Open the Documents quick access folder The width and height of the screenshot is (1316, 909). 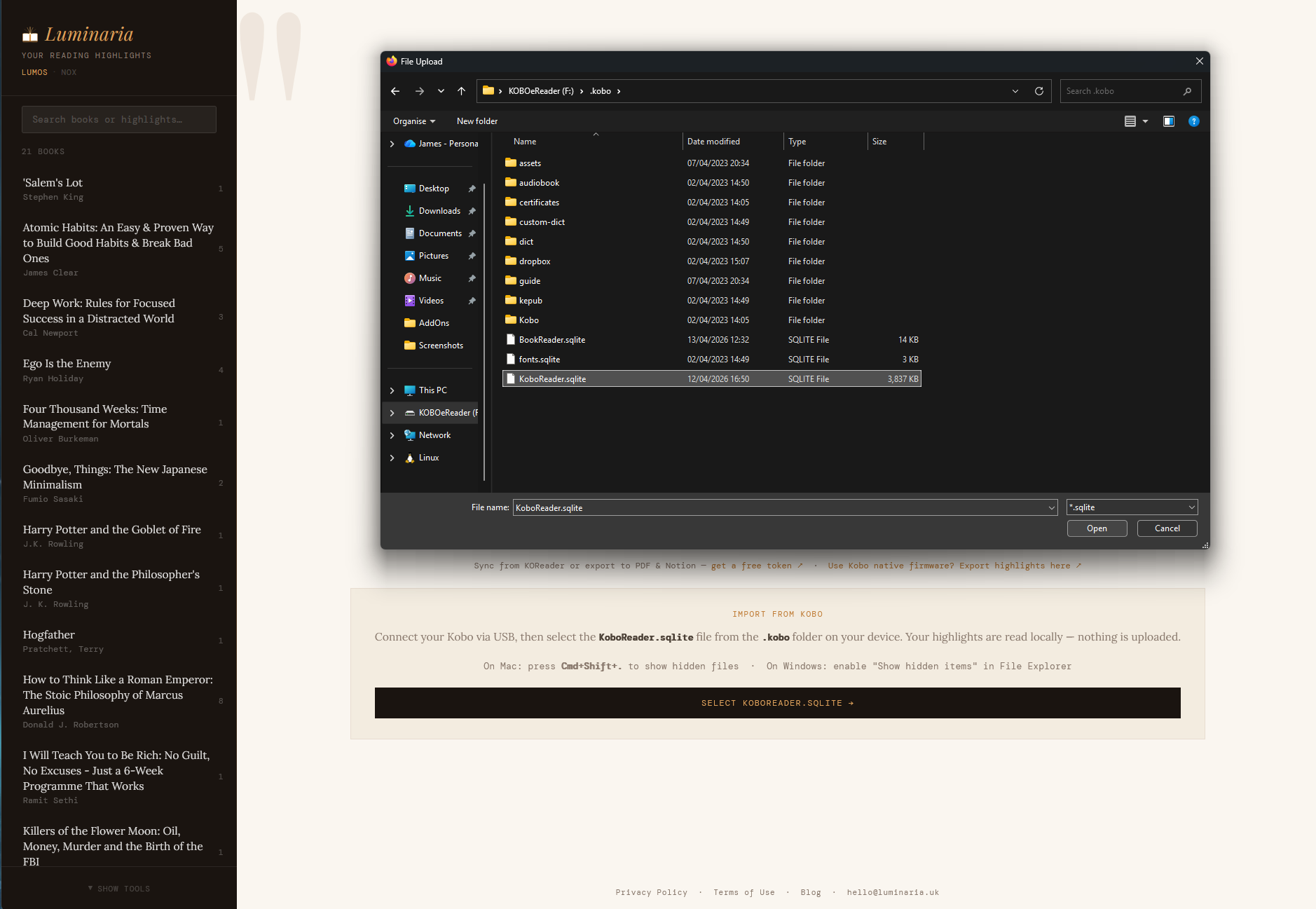coord(440,233)
